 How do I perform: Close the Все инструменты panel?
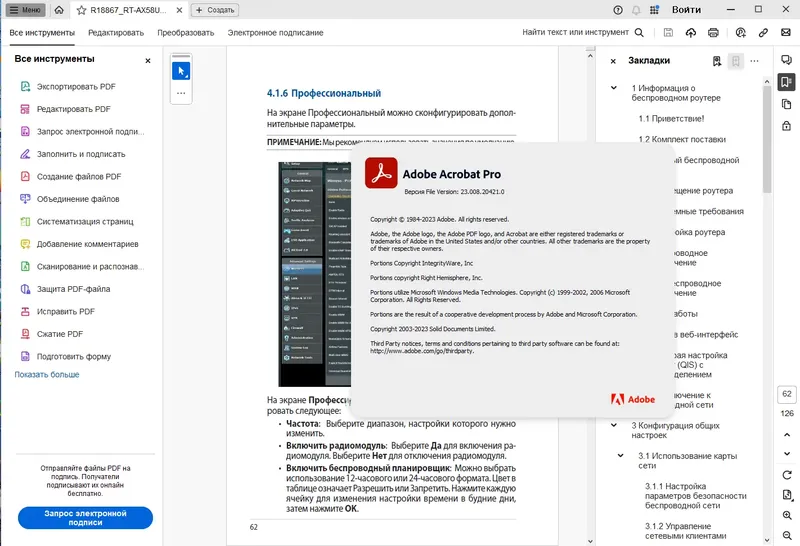coord(148,61)
